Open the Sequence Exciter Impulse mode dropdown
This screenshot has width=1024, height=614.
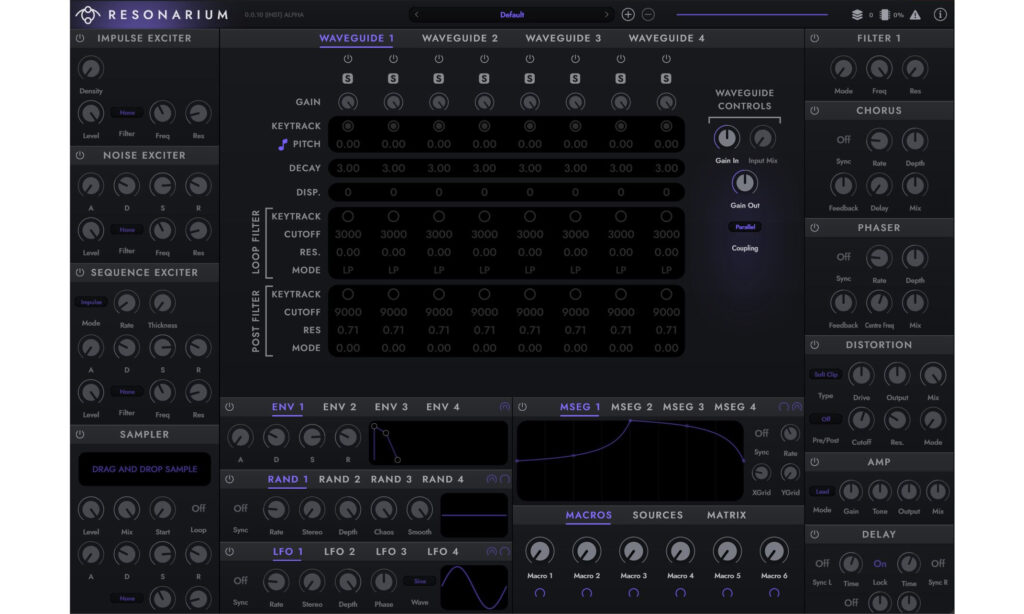[91, 302]
